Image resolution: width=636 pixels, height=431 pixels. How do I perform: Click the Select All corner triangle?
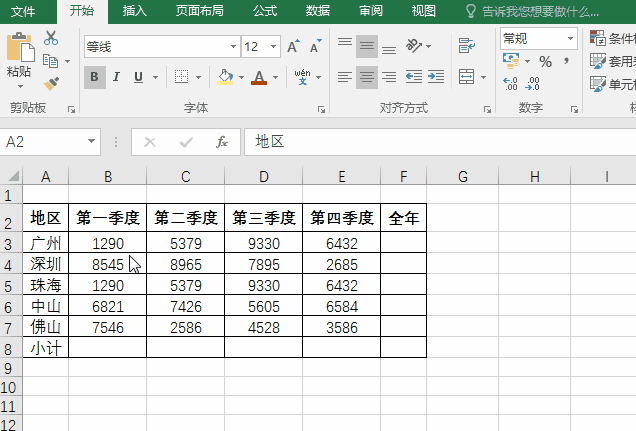pos(13,176)
